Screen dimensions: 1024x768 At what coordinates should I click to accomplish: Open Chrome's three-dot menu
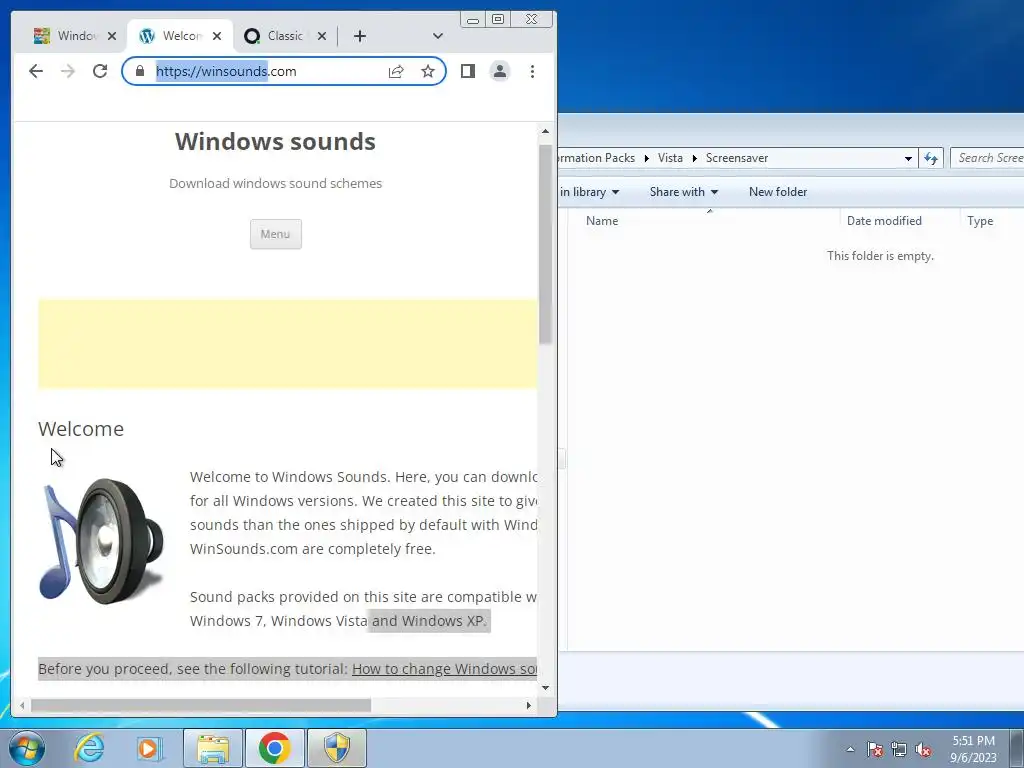(x=532, y=71)
